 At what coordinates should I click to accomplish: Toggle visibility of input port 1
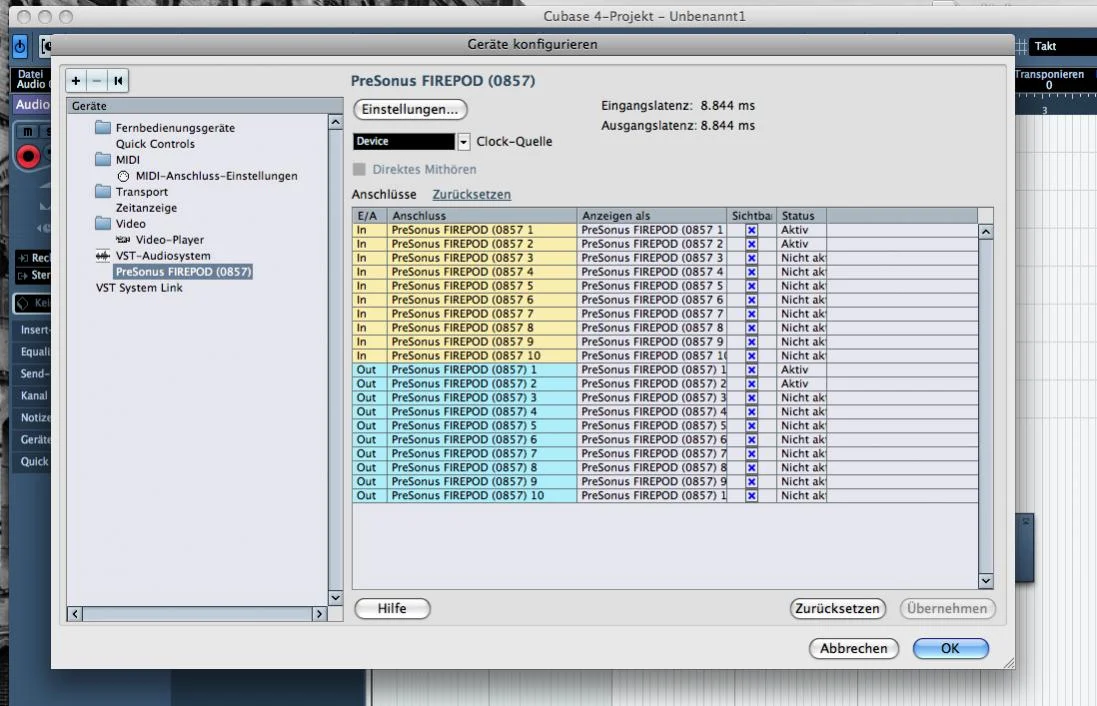tap(752, 230)
